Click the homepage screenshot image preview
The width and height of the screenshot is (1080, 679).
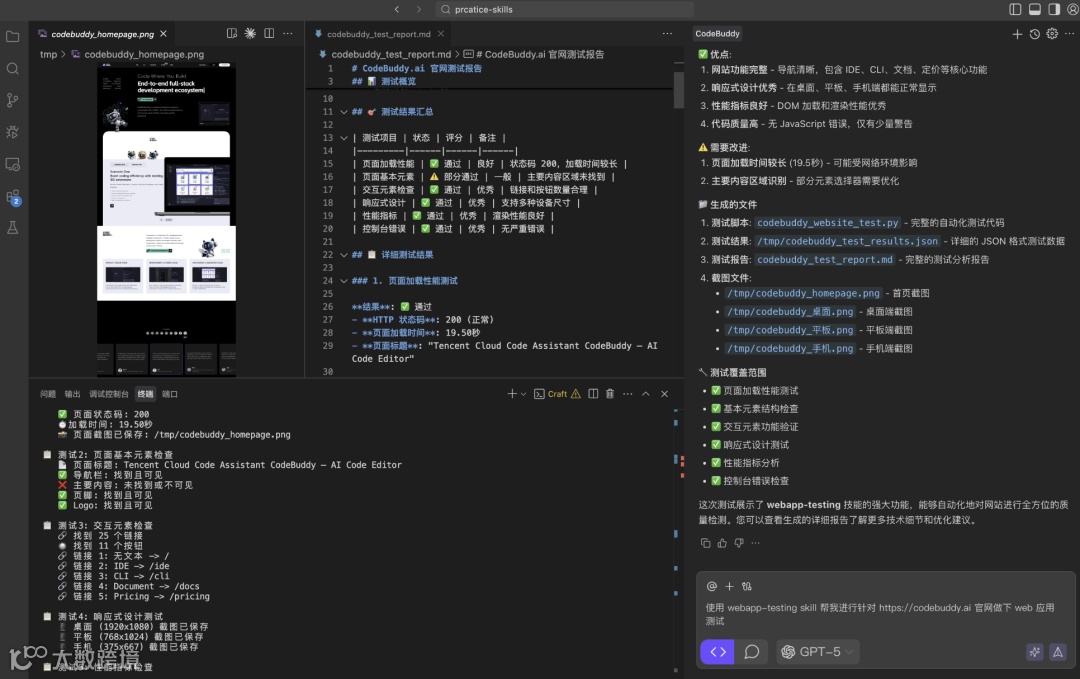coord(166,219)
